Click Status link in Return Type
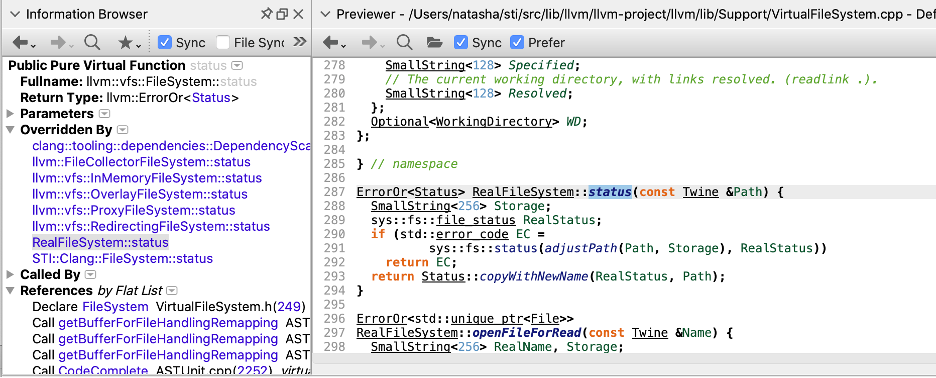936x378 pixels. (x=211, y=98)
